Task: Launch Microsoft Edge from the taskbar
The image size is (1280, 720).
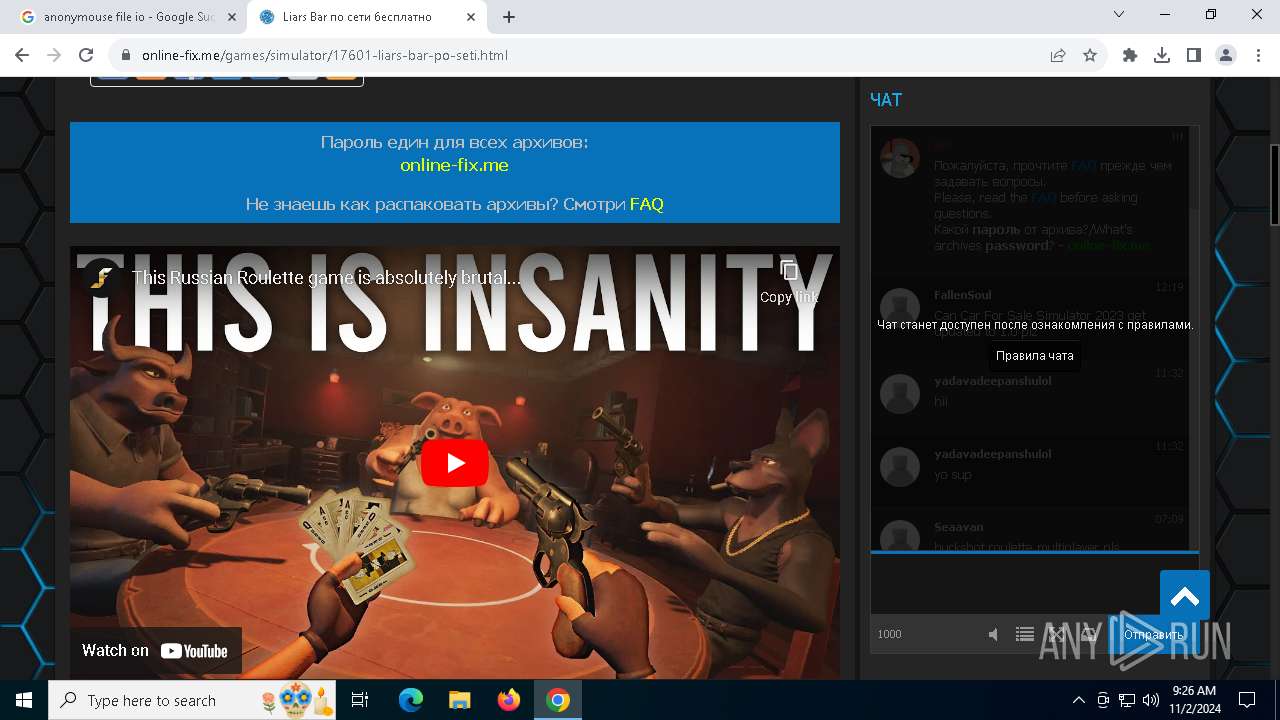Action: [x=411, y=700]
